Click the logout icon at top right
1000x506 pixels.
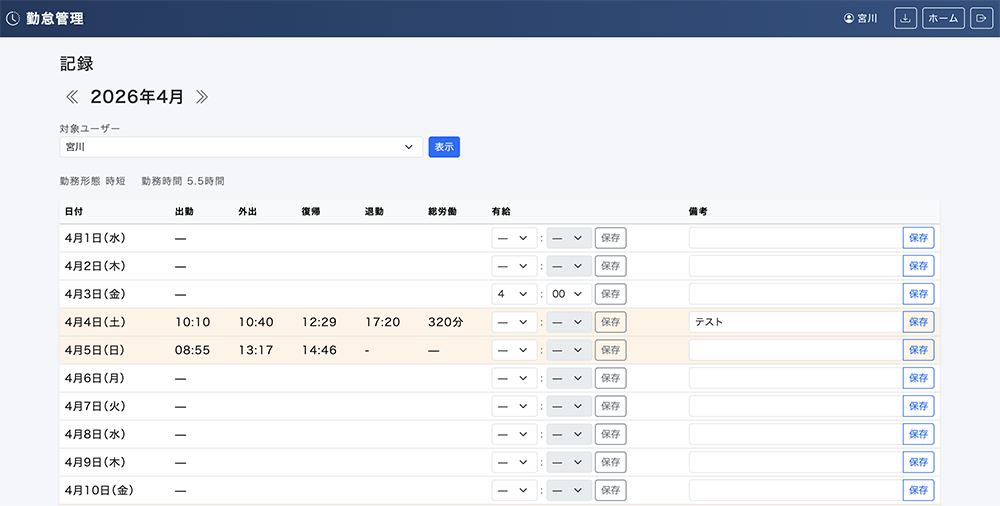(x=981, y=19)
